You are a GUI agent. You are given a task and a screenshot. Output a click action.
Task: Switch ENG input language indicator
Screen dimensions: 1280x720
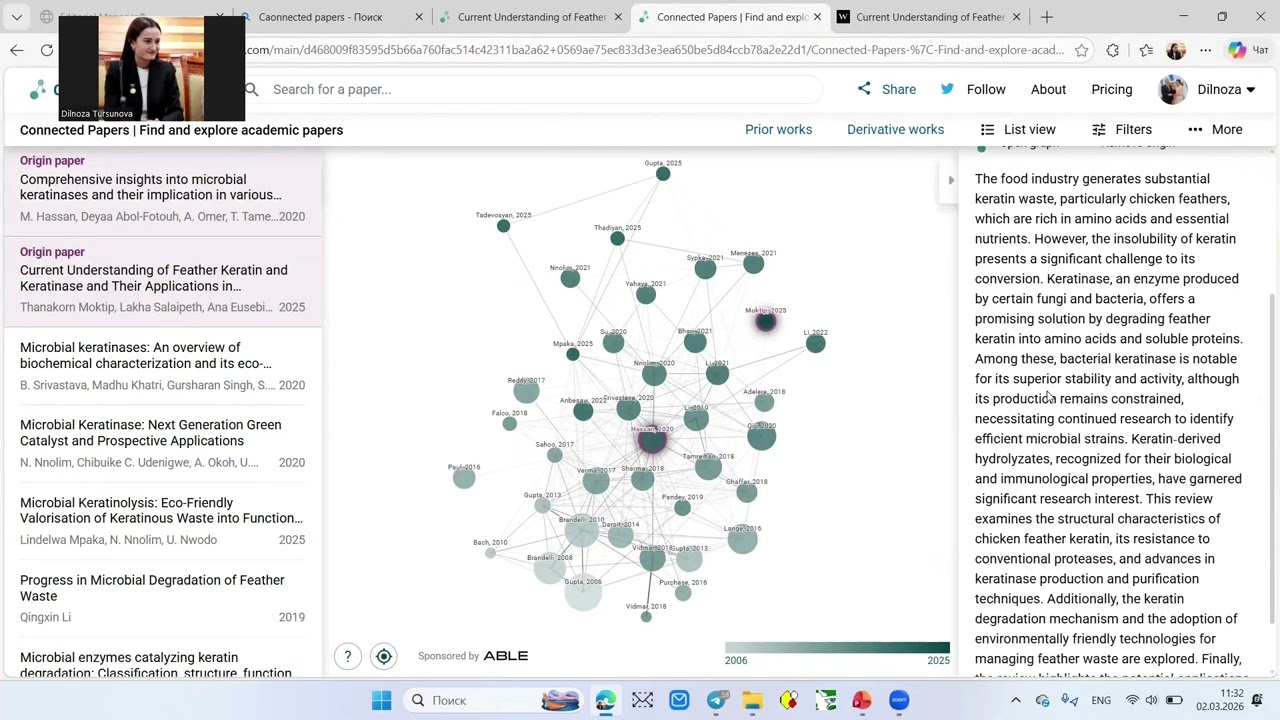click(1101, 700)
